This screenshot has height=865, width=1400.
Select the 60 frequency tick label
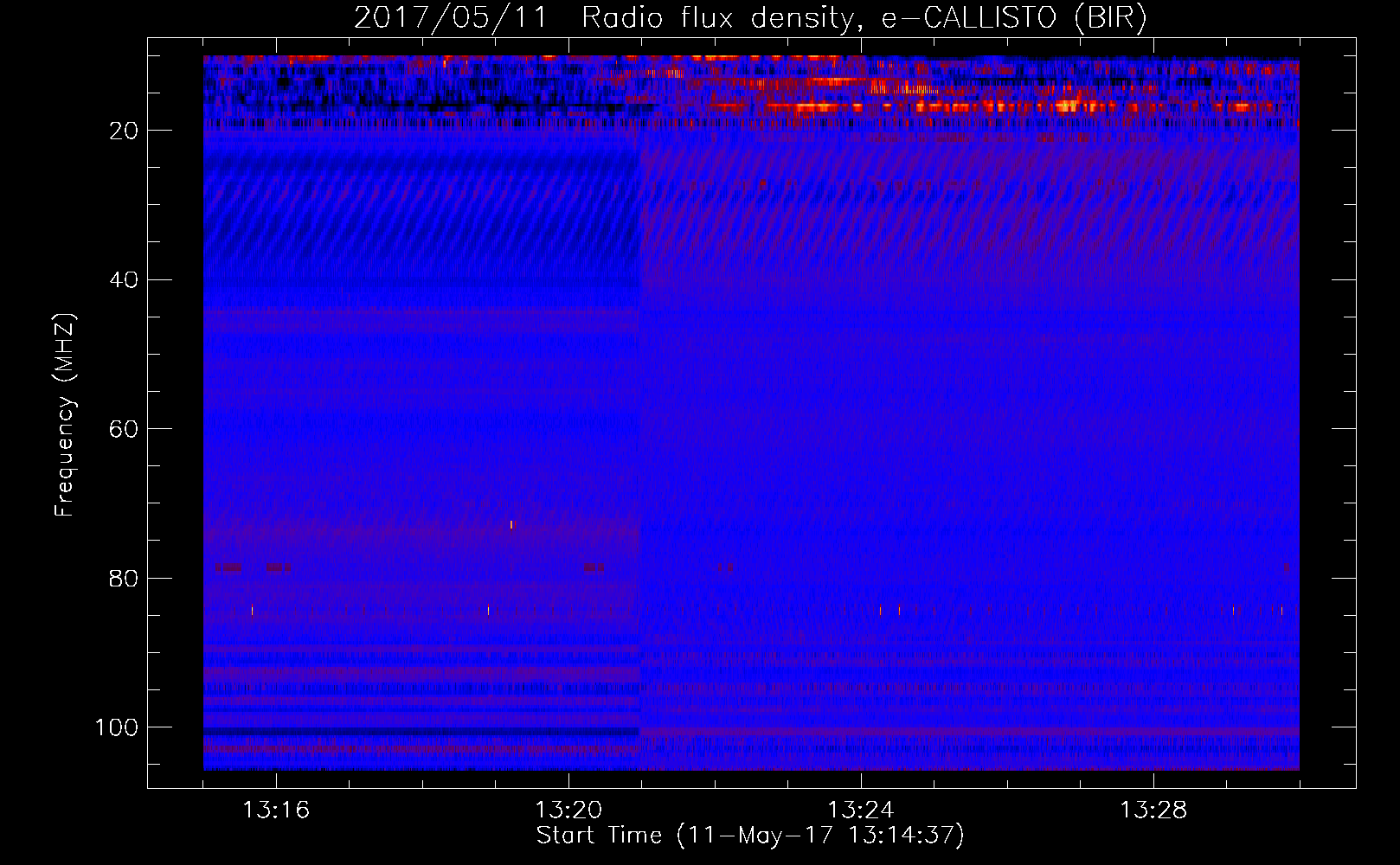(125, 430)
